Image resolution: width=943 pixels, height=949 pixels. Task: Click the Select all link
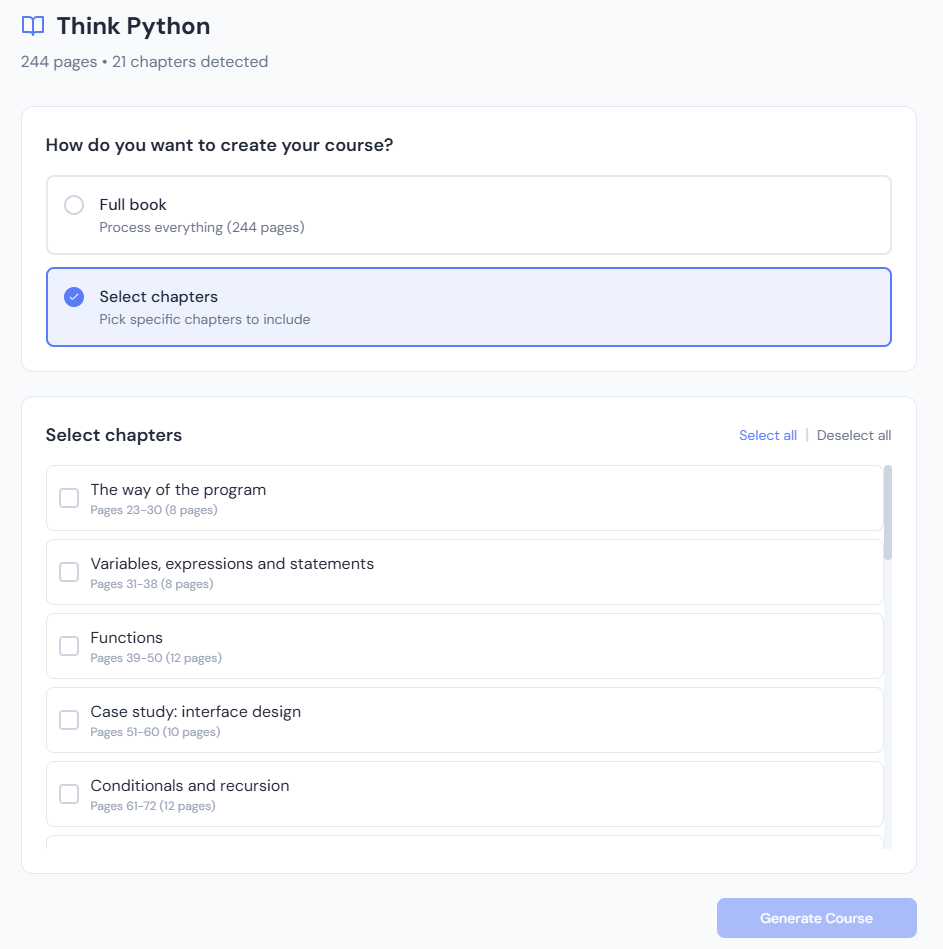click(x=767, y=435)
